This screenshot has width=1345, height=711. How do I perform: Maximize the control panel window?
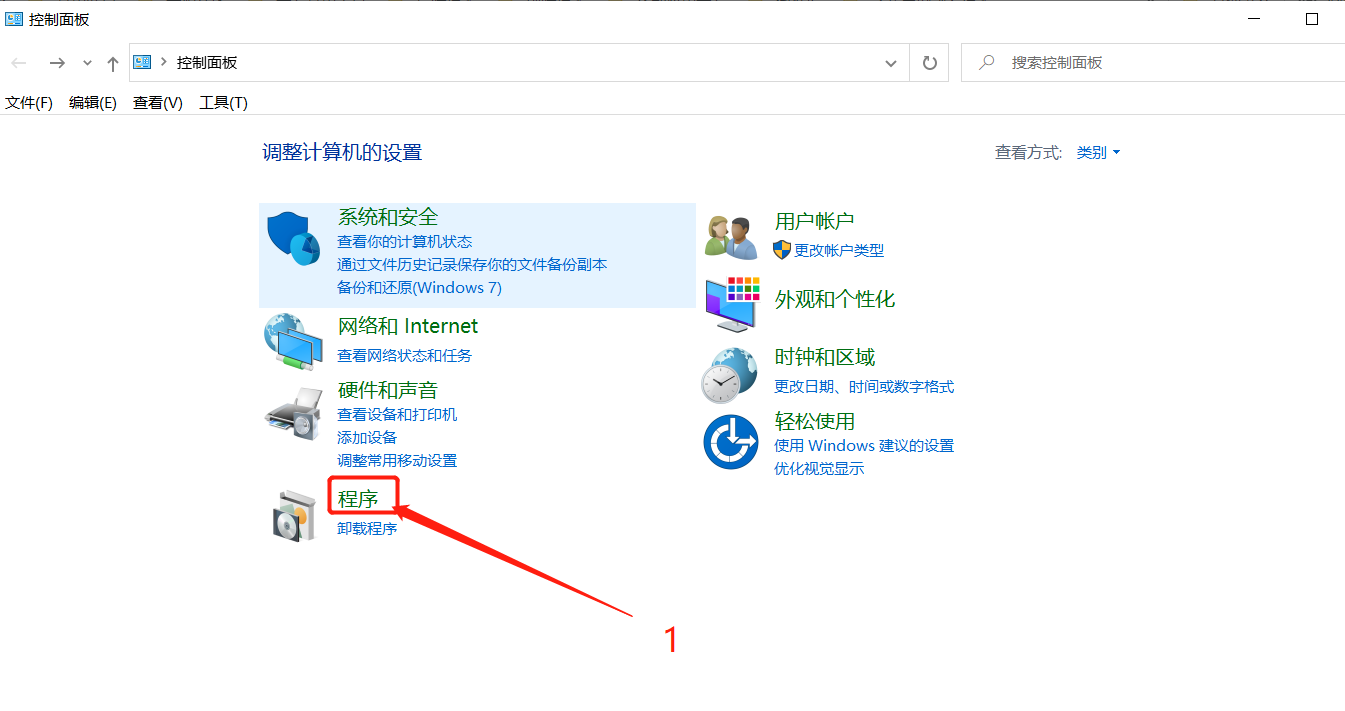(1312, 19)
